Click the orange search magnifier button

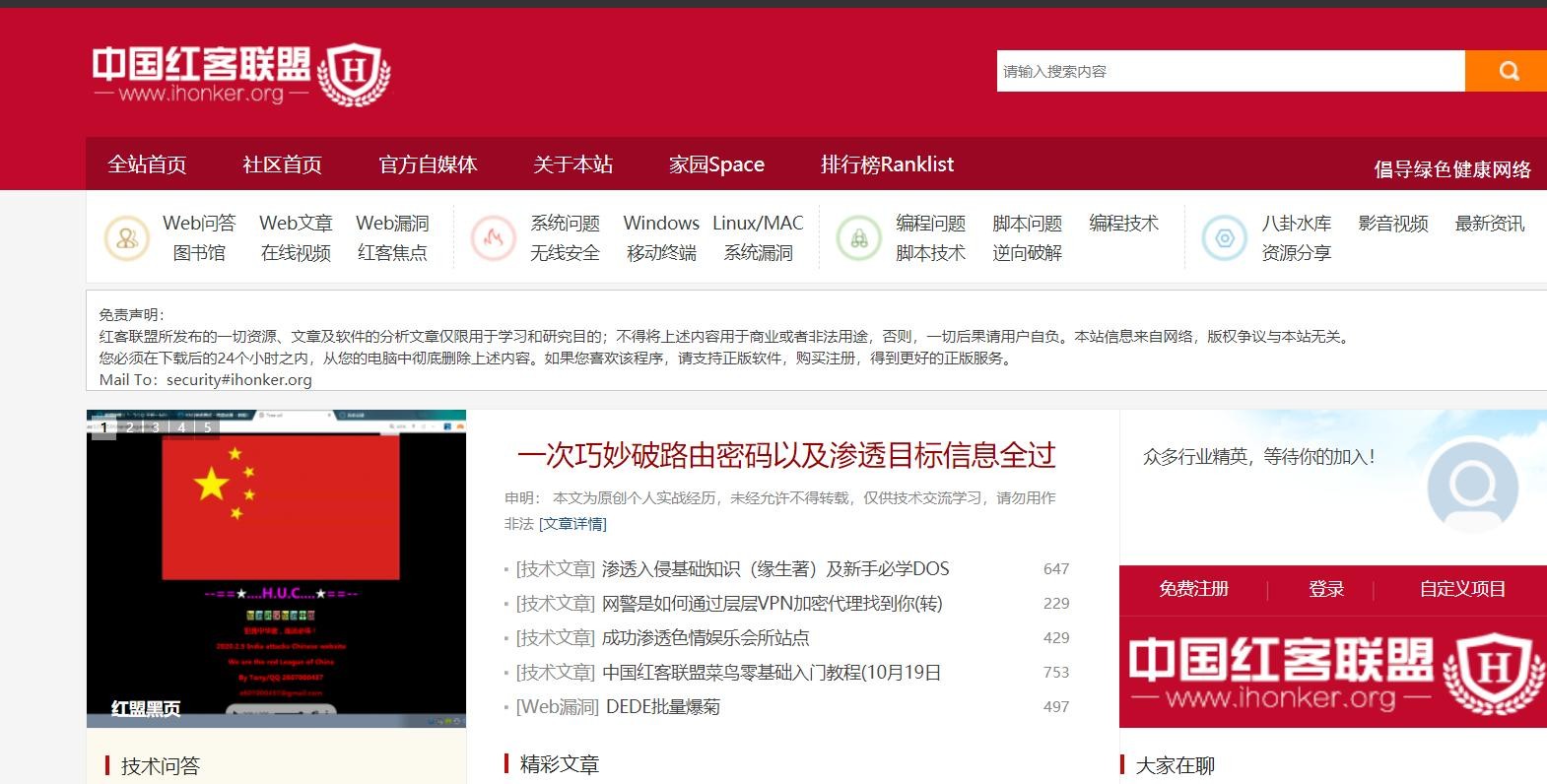pyautogui.click(x=1507, y=71)
